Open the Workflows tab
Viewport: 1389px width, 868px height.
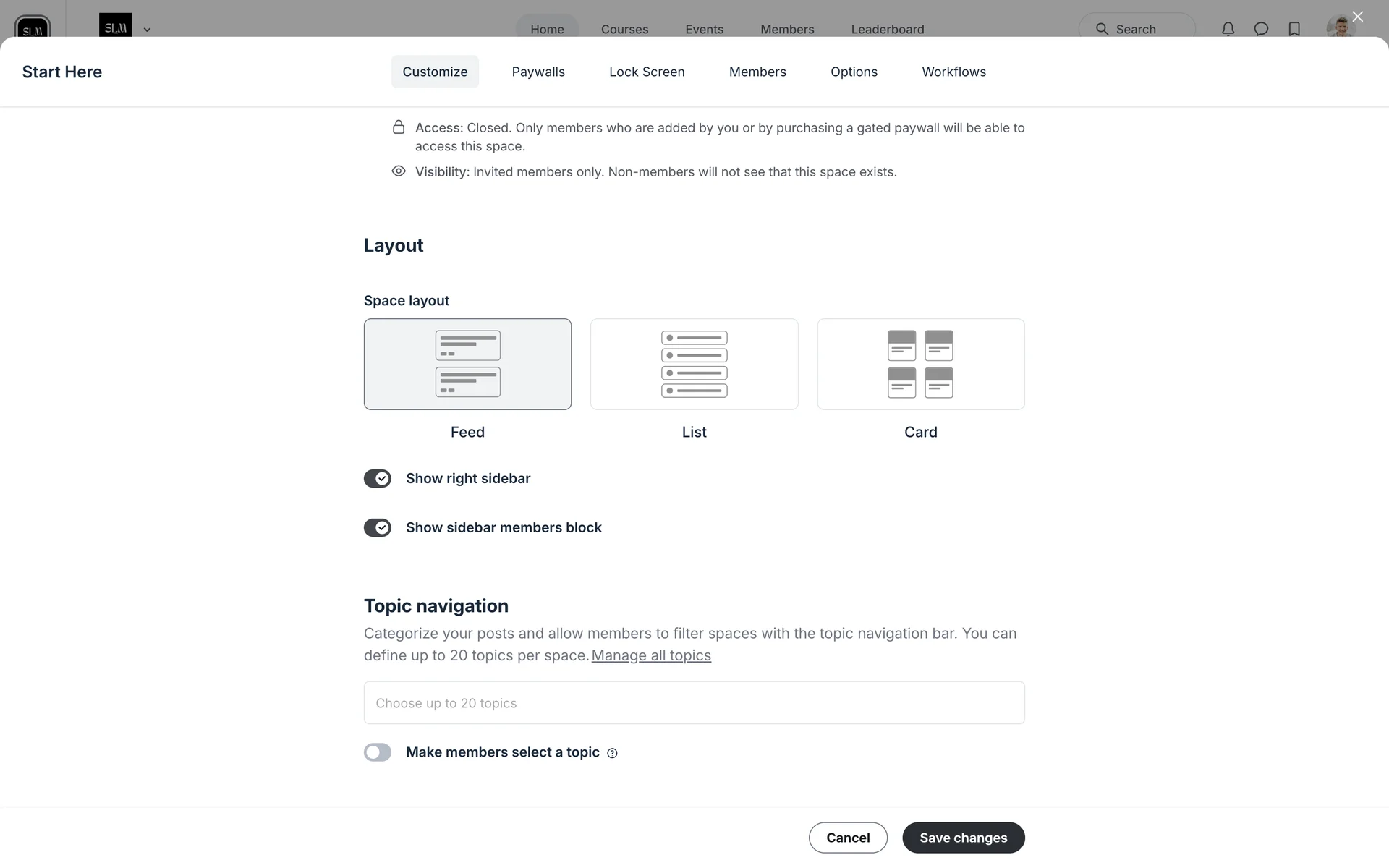pos(953,72)
